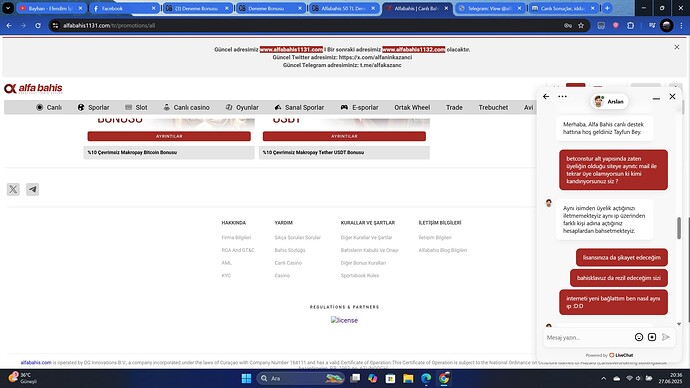This screenshot has width=690, height=388.
Task: Reload the browser page
Action: coord(38,26)
